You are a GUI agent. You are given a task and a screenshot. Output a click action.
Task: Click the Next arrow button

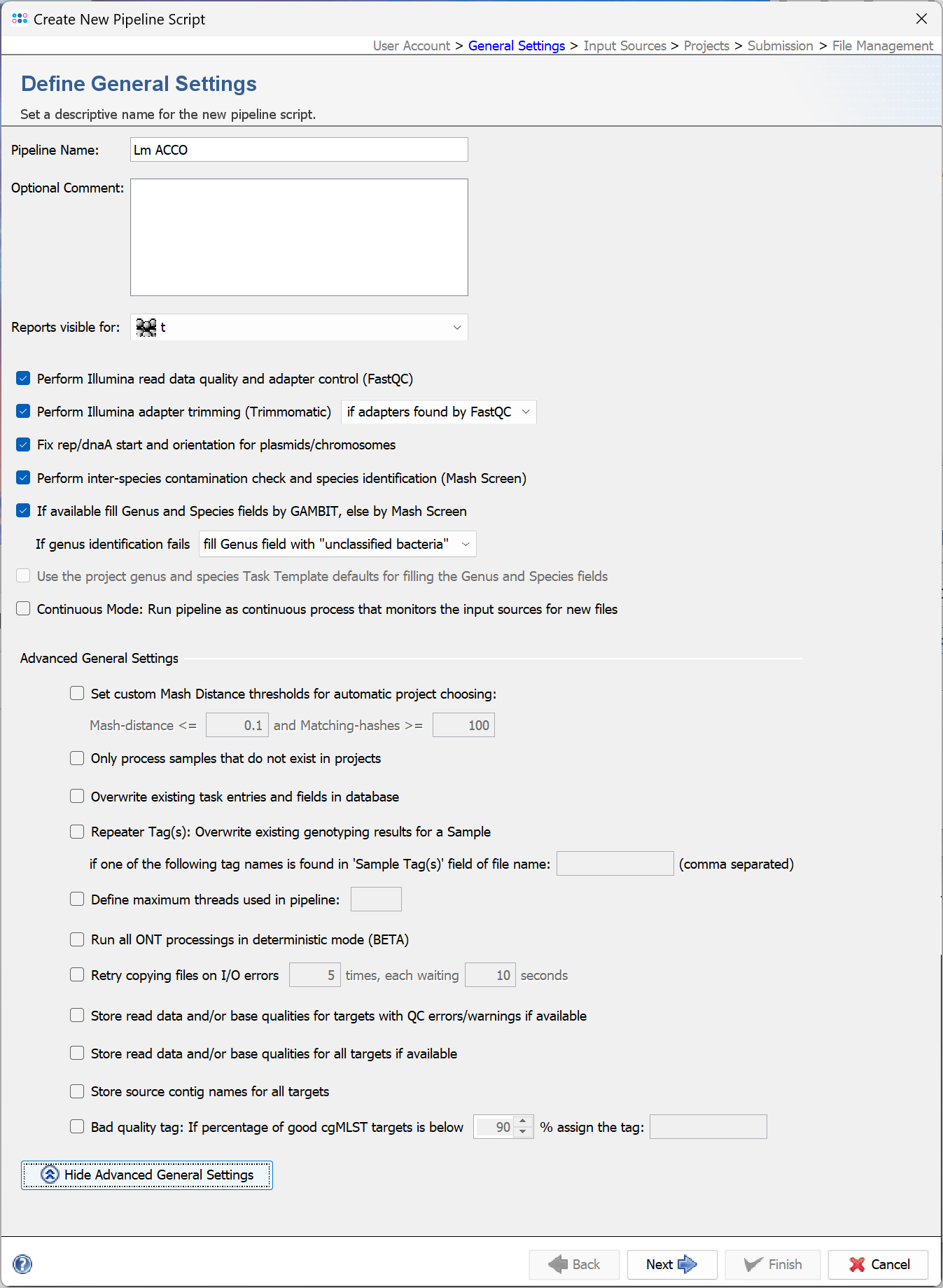click(671, 1264)
